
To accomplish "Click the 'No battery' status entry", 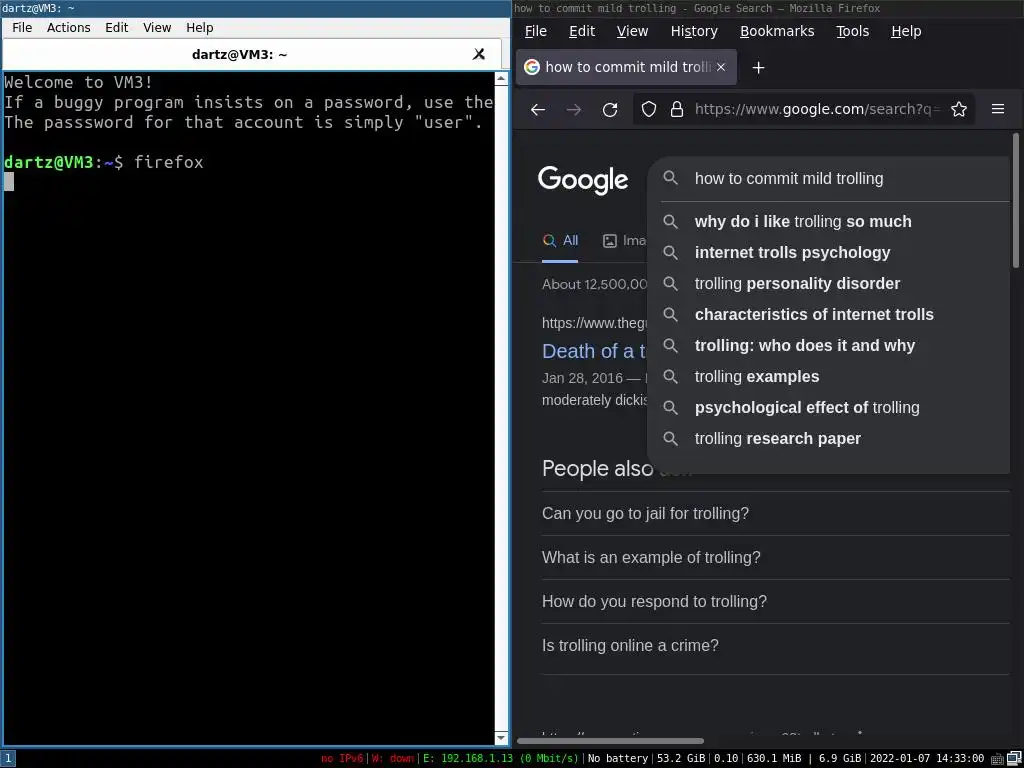I will click(x=617, y=759).
